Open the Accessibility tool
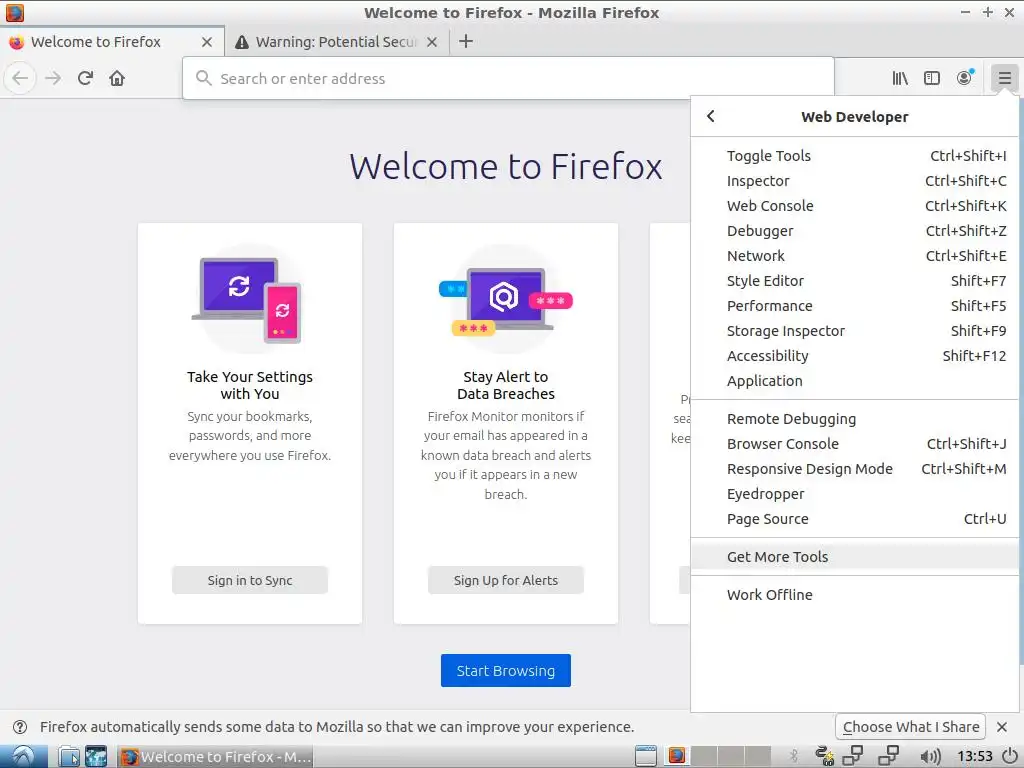 tap(855, 356)
